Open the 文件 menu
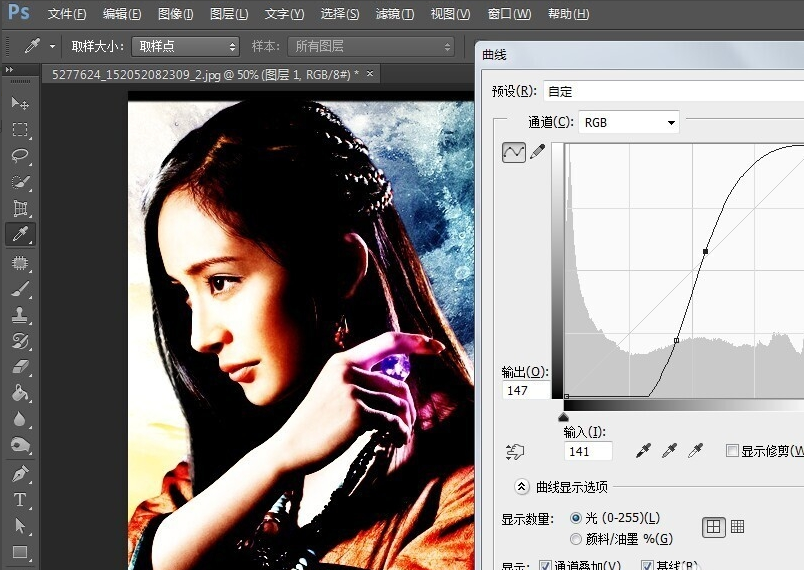 click(x=67, y=14)
